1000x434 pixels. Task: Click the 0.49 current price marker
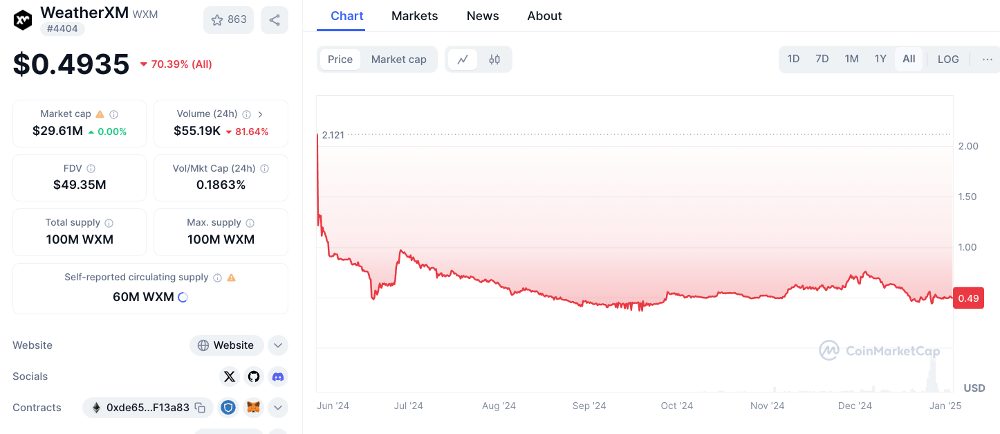[x=967, y=299]
